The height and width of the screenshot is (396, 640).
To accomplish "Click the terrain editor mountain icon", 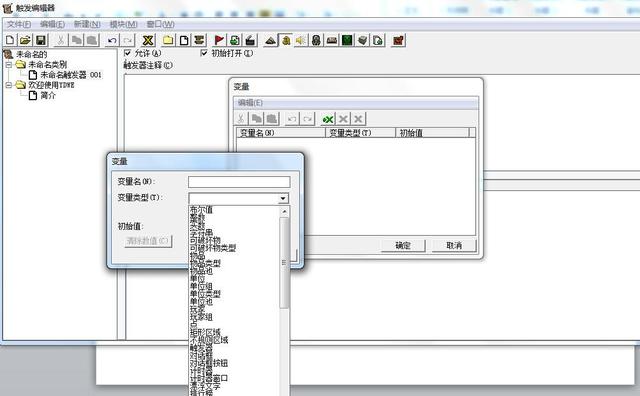I will [270, 40].
